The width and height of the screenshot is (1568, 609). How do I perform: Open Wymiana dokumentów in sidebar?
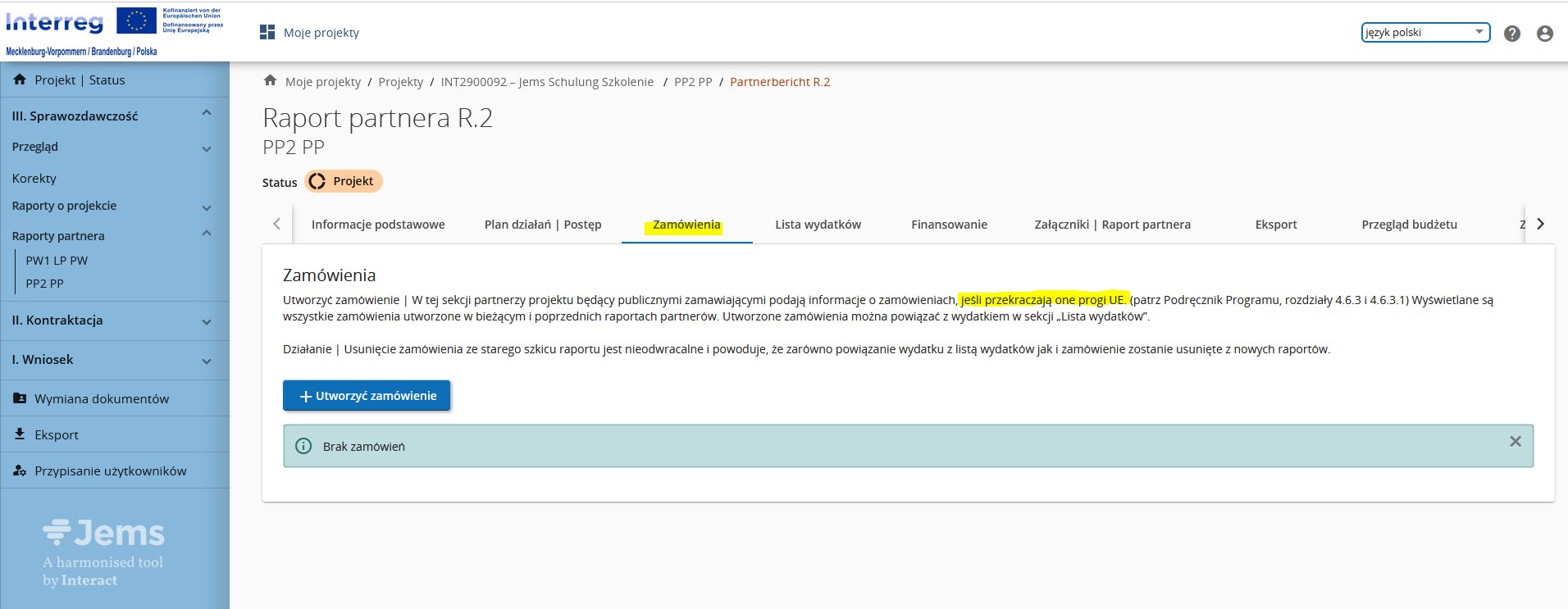pyautogui.click(x=102, y=399)
